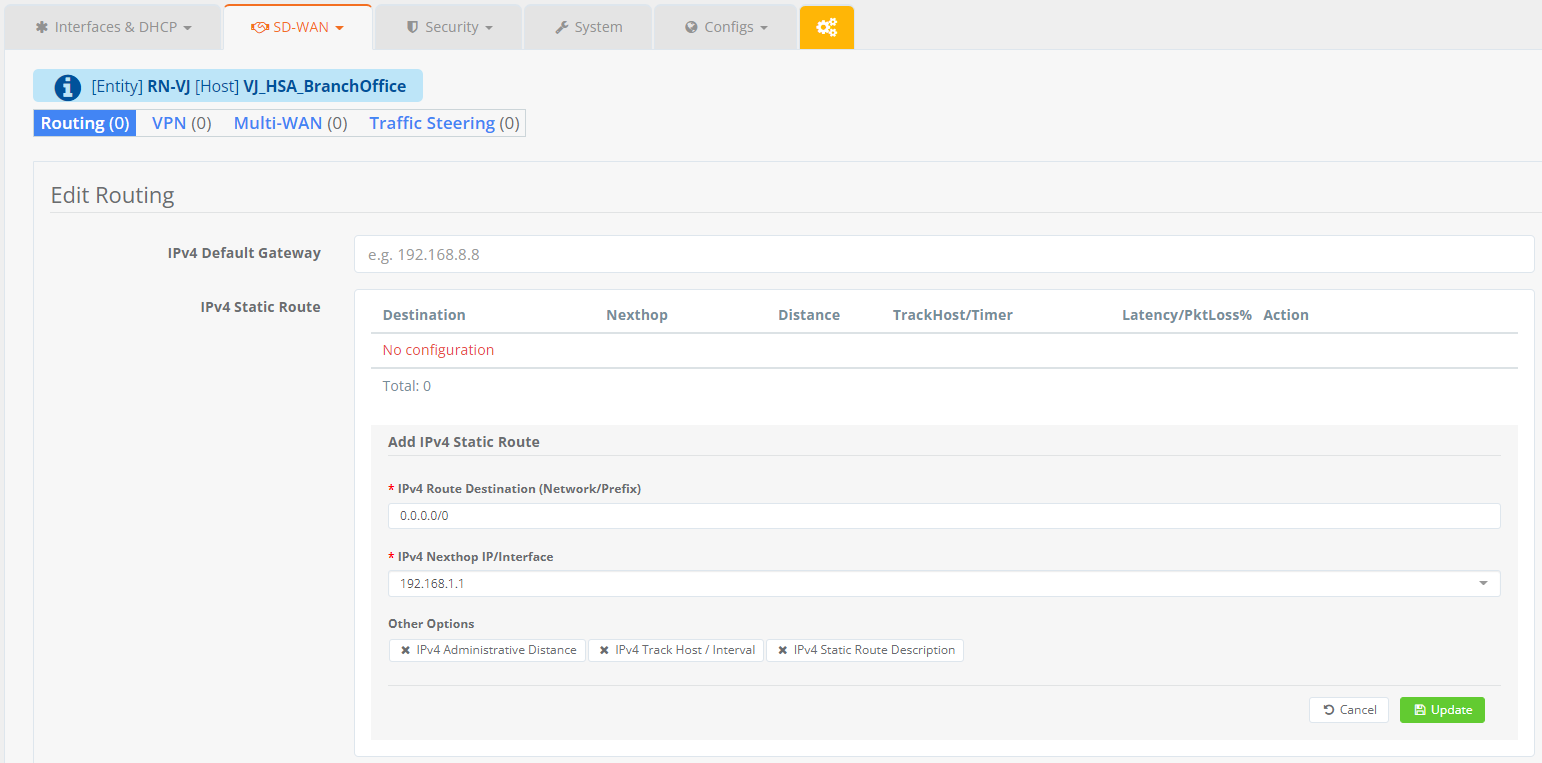Open the Interfaces & DHCP dropdown menu
1542x763 pixels.
113,27
